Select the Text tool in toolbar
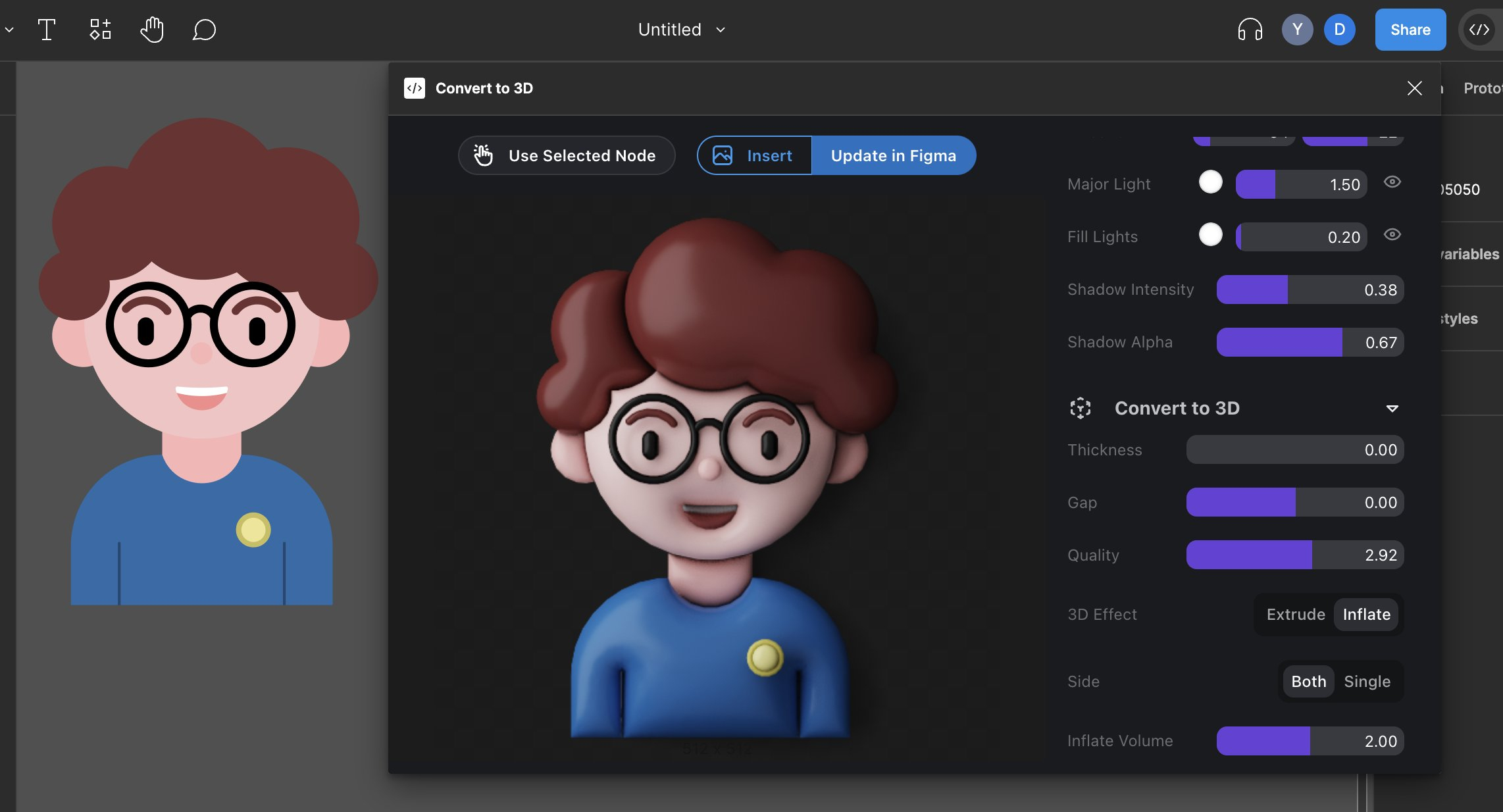Screen dimensions: 1503x812 pos(46,30)
